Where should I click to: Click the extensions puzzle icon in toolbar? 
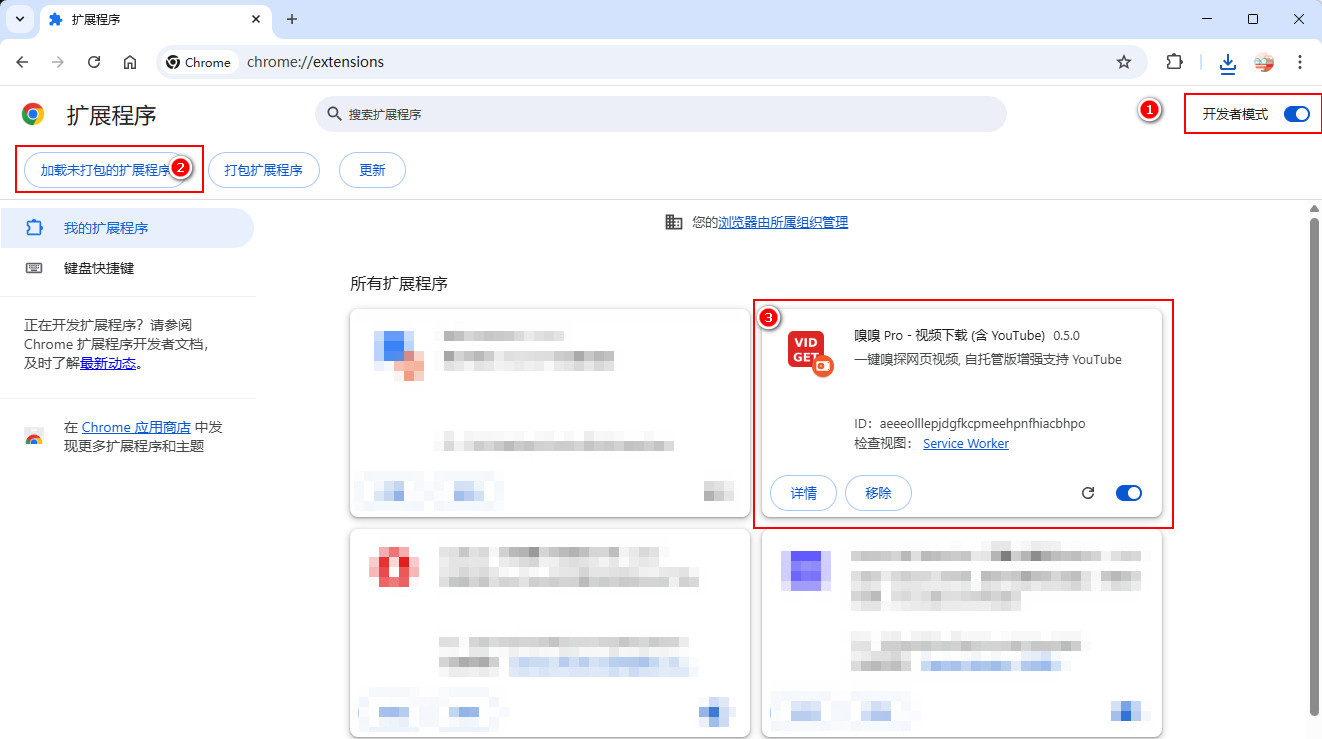pyautogui.click(x=1174, y=61)
